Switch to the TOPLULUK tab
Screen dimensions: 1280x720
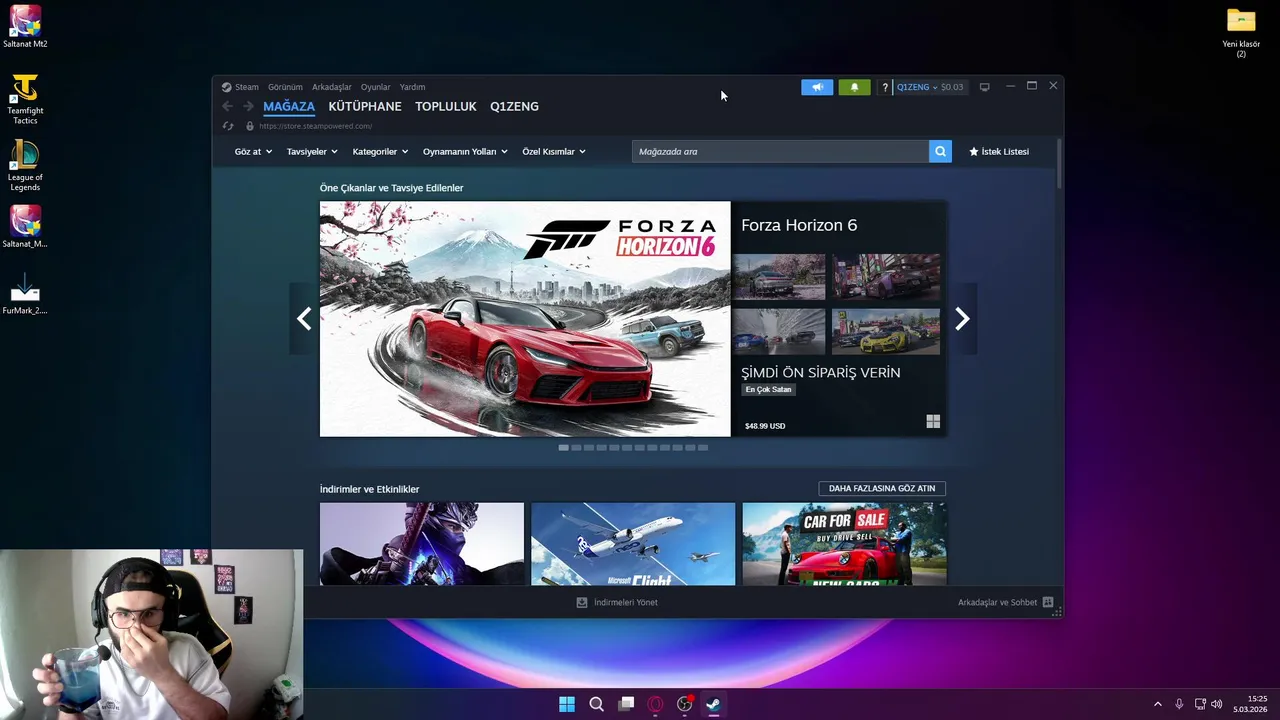[446, 106]
